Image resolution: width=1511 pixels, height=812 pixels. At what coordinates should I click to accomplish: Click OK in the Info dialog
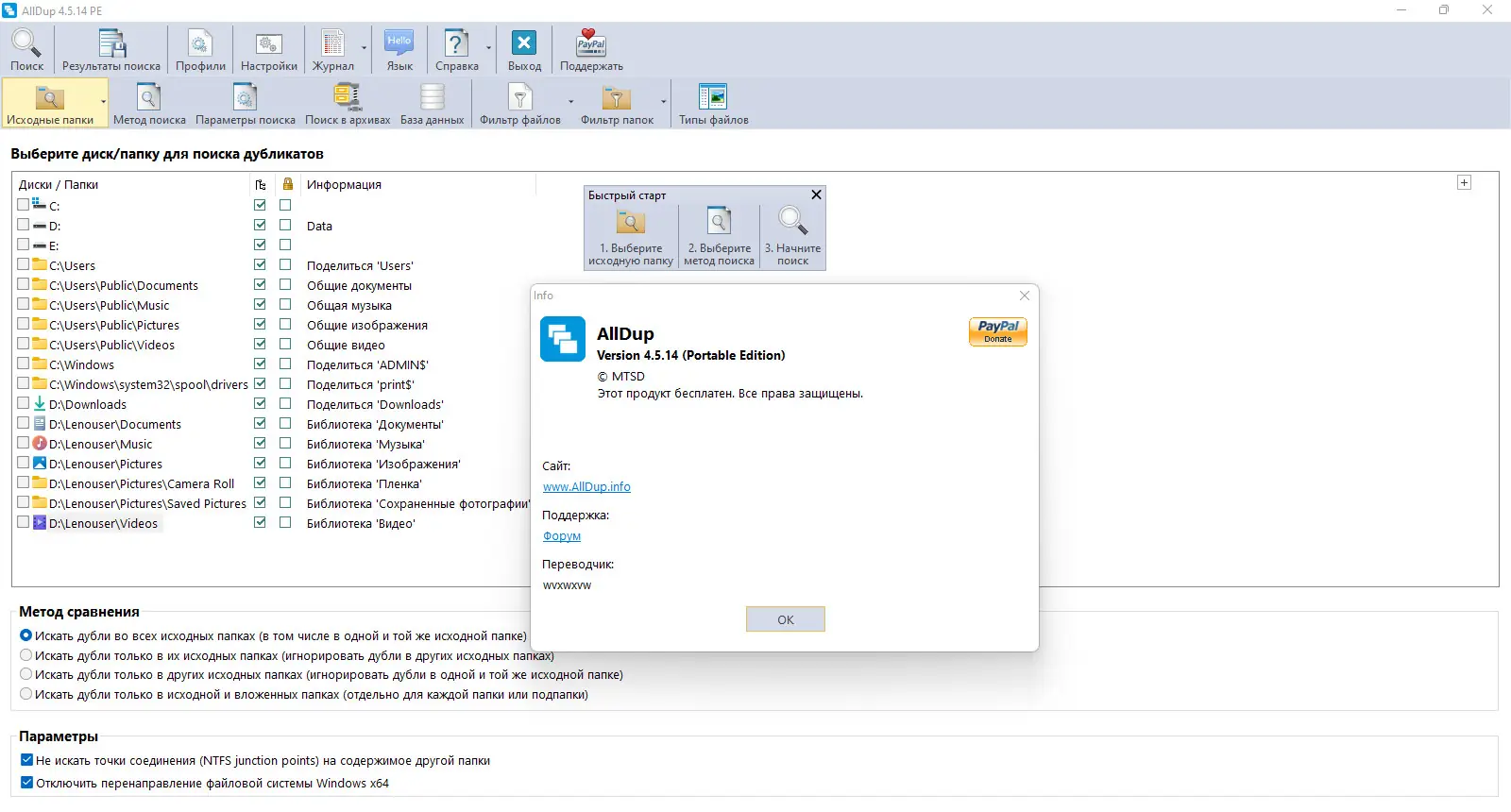click(786, 619)
